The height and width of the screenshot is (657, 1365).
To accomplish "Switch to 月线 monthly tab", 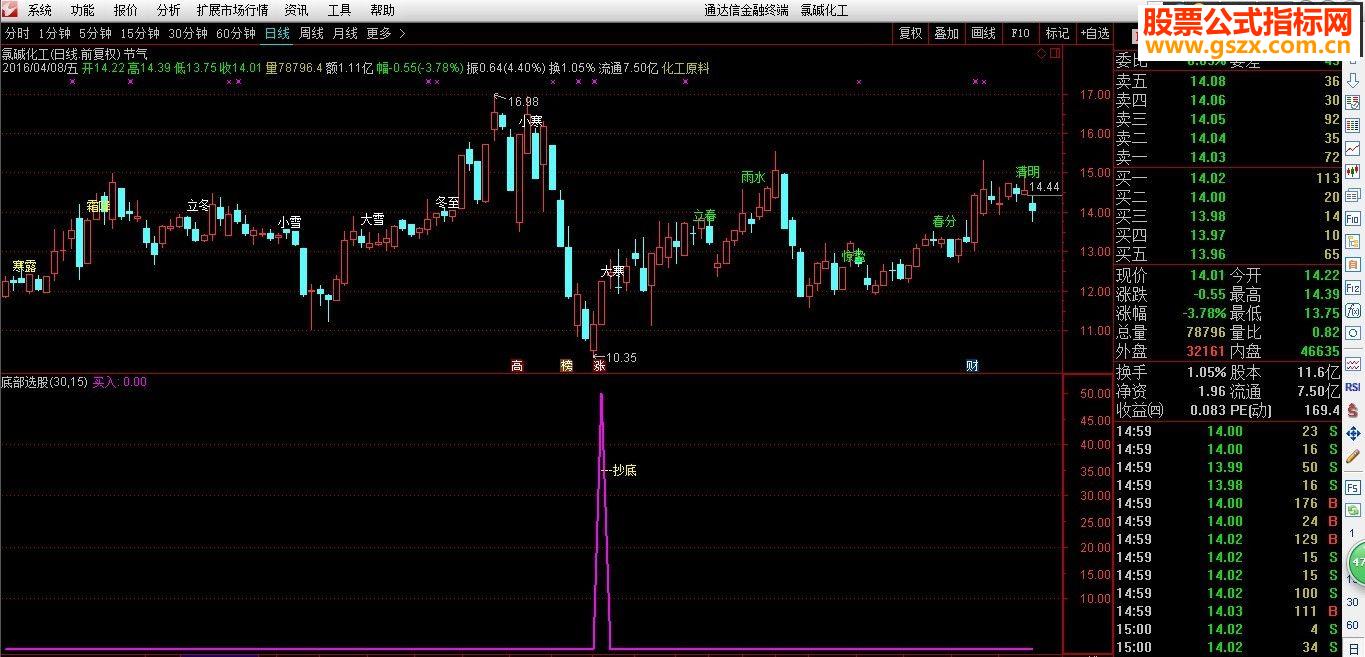I will coord(345,33).
